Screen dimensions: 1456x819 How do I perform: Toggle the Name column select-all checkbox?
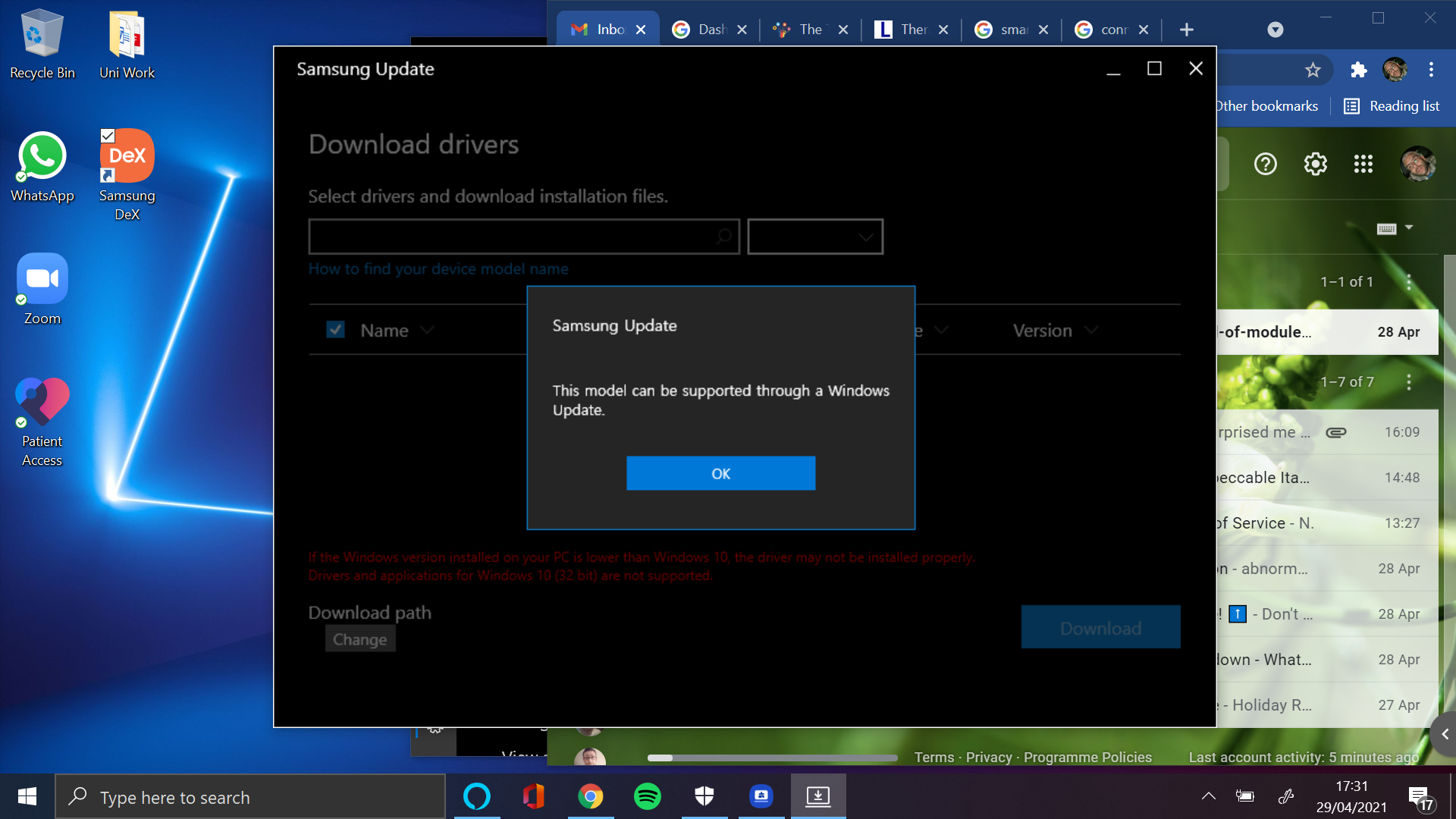click(334, 329)
